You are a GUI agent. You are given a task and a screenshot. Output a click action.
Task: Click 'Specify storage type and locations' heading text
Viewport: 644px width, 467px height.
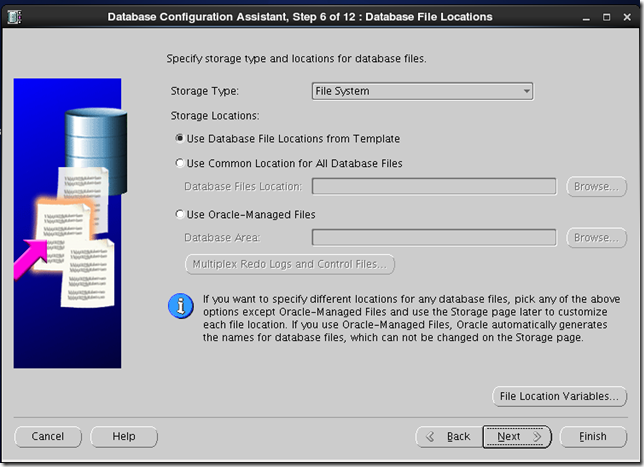(296, 59)
